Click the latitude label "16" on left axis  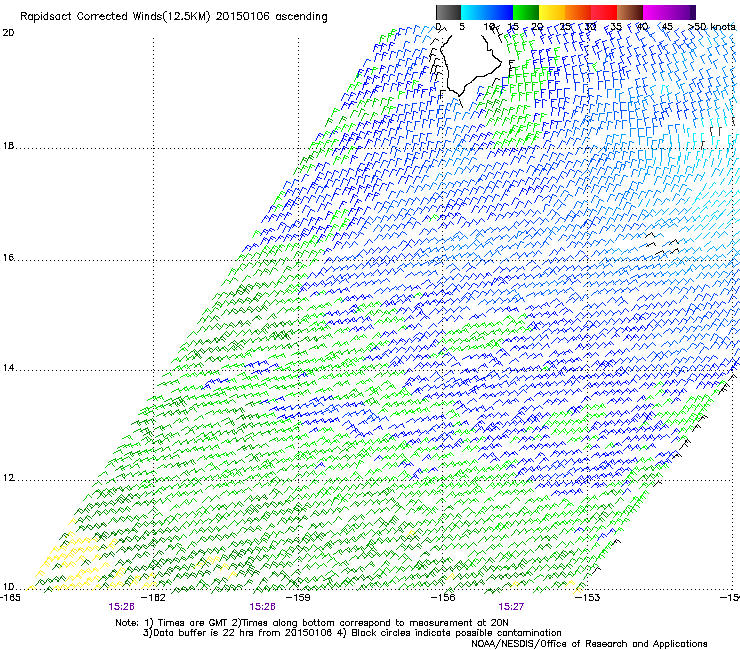[x=8, y=258]
